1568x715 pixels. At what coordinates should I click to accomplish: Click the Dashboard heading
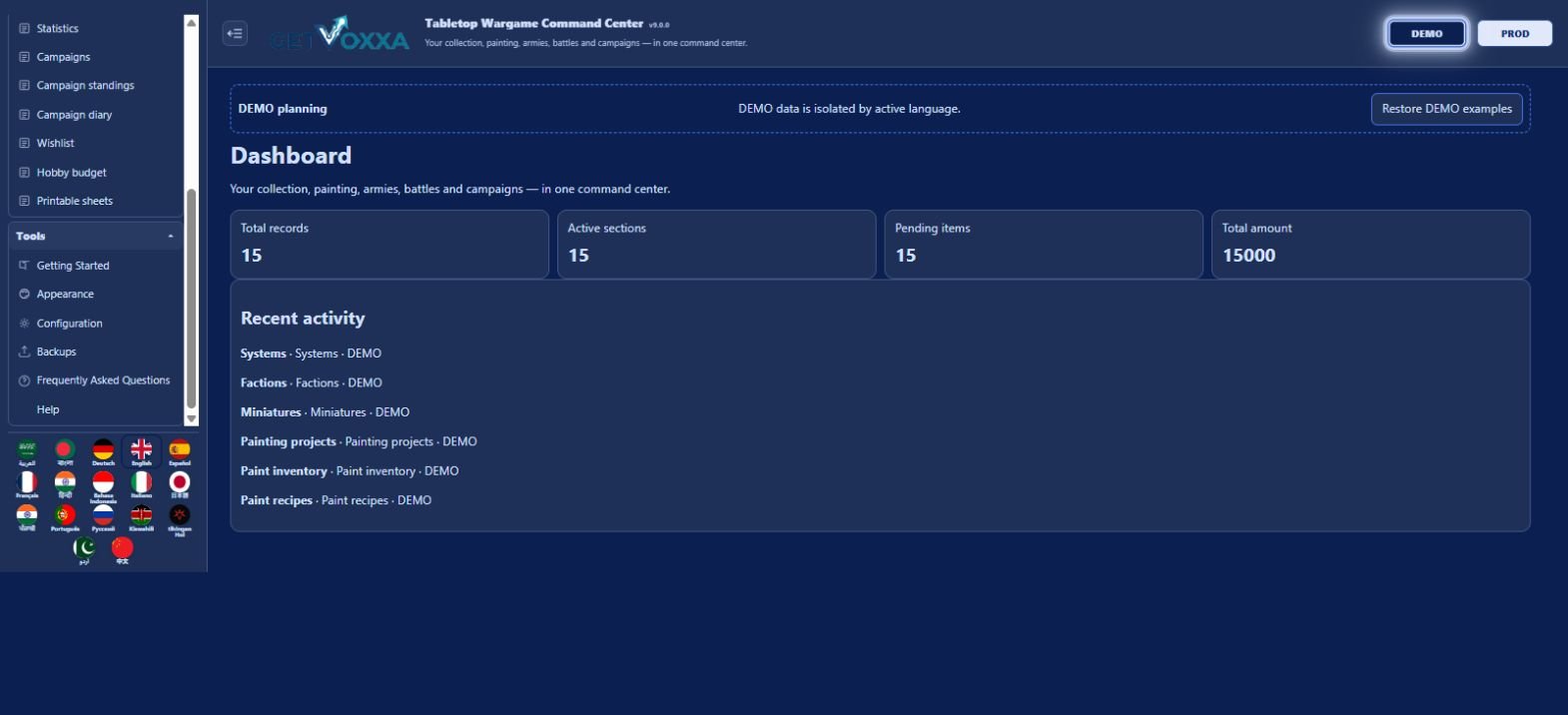(x=291, y=156)
